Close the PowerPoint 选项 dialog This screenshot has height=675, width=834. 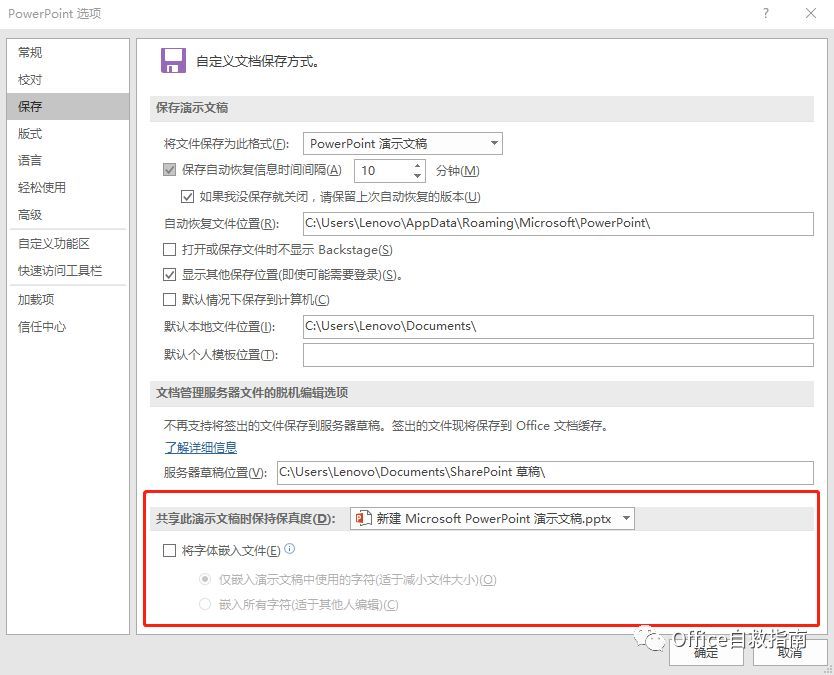click(x=811, y=13)
